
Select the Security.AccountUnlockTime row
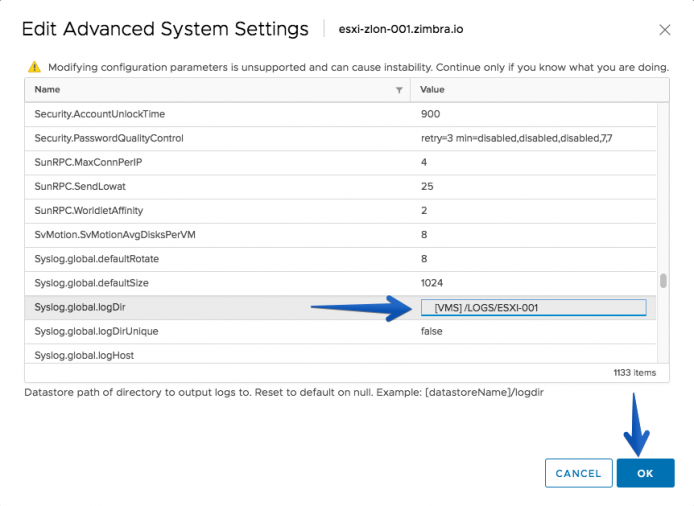click(x=340, y=114)
